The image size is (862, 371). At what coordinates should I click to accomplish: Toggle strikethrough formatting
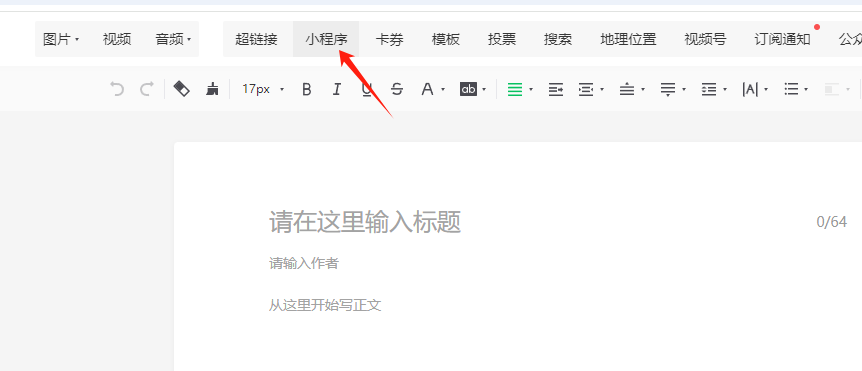click(397, 89)
